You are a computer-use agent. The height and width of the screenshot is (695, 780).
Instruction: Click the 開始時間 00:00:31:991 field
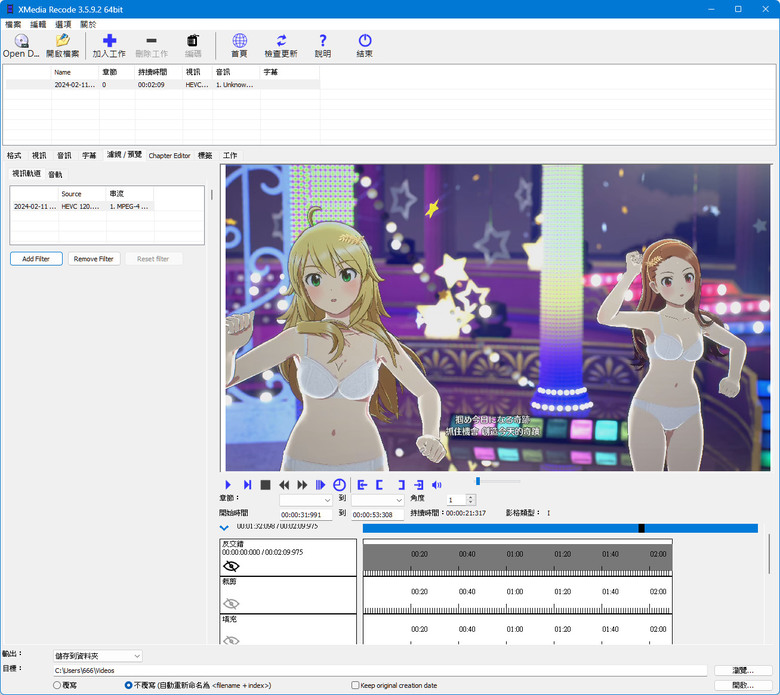[x=305, y=514]
